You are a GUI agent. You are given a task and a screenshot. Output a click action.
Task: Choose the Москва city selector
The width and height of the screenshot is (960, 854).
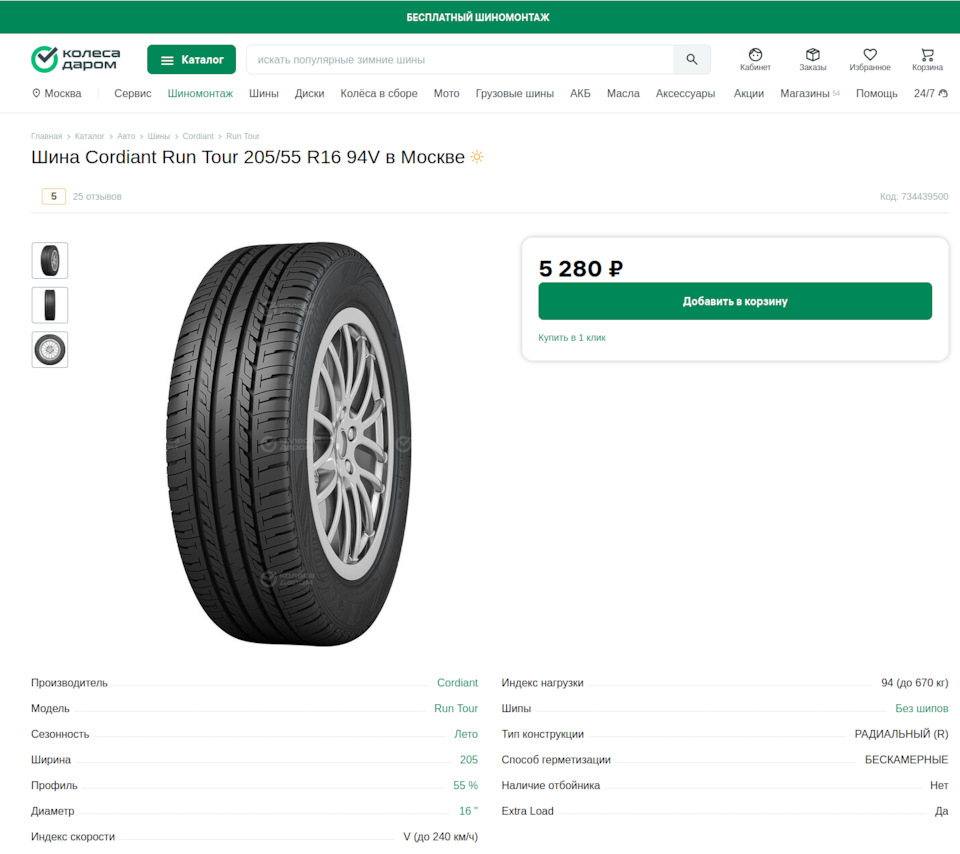pyautogui.click(x=57, y=93)
